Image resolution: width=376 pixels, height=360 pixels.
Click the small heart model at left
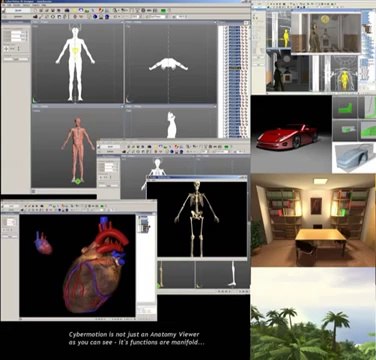coord(43,242)
